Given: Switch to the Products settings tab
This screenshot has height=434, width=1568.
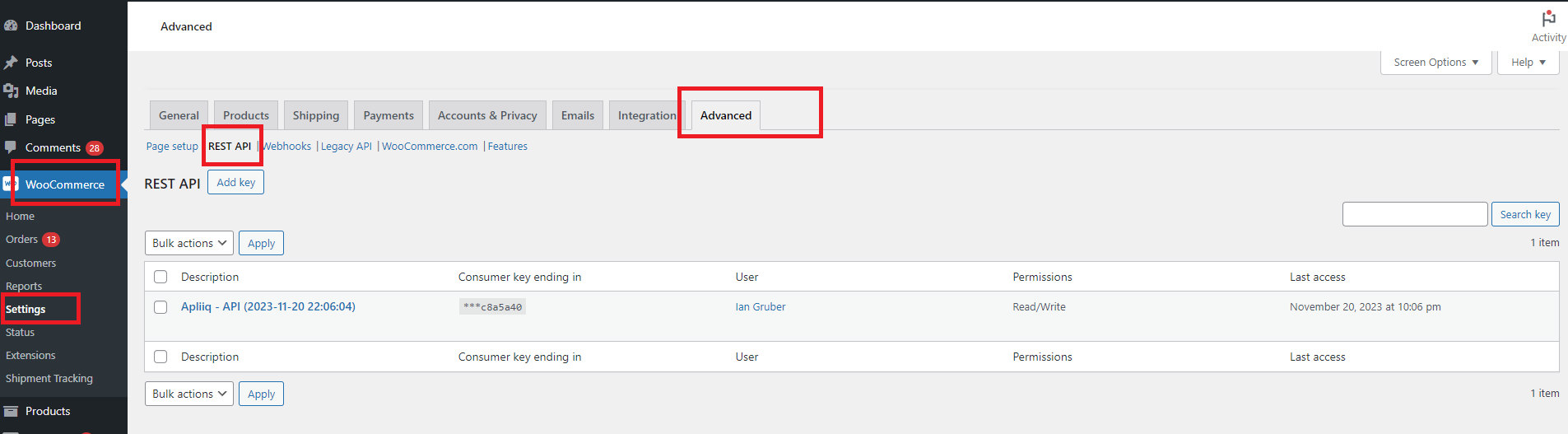Looking at the screenshot, I should pyautogui.click(x=246, y=115).
